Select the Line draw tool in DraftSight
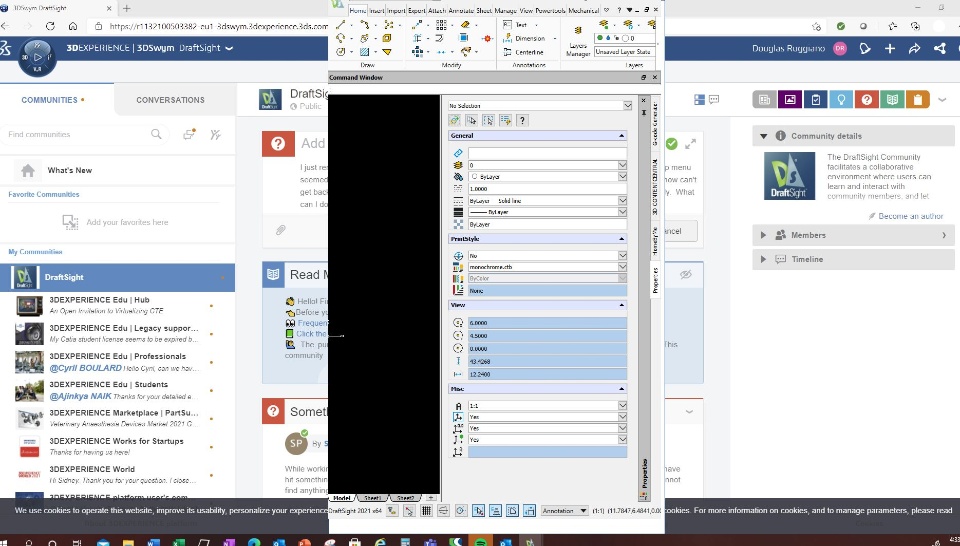 coord(341,25)
